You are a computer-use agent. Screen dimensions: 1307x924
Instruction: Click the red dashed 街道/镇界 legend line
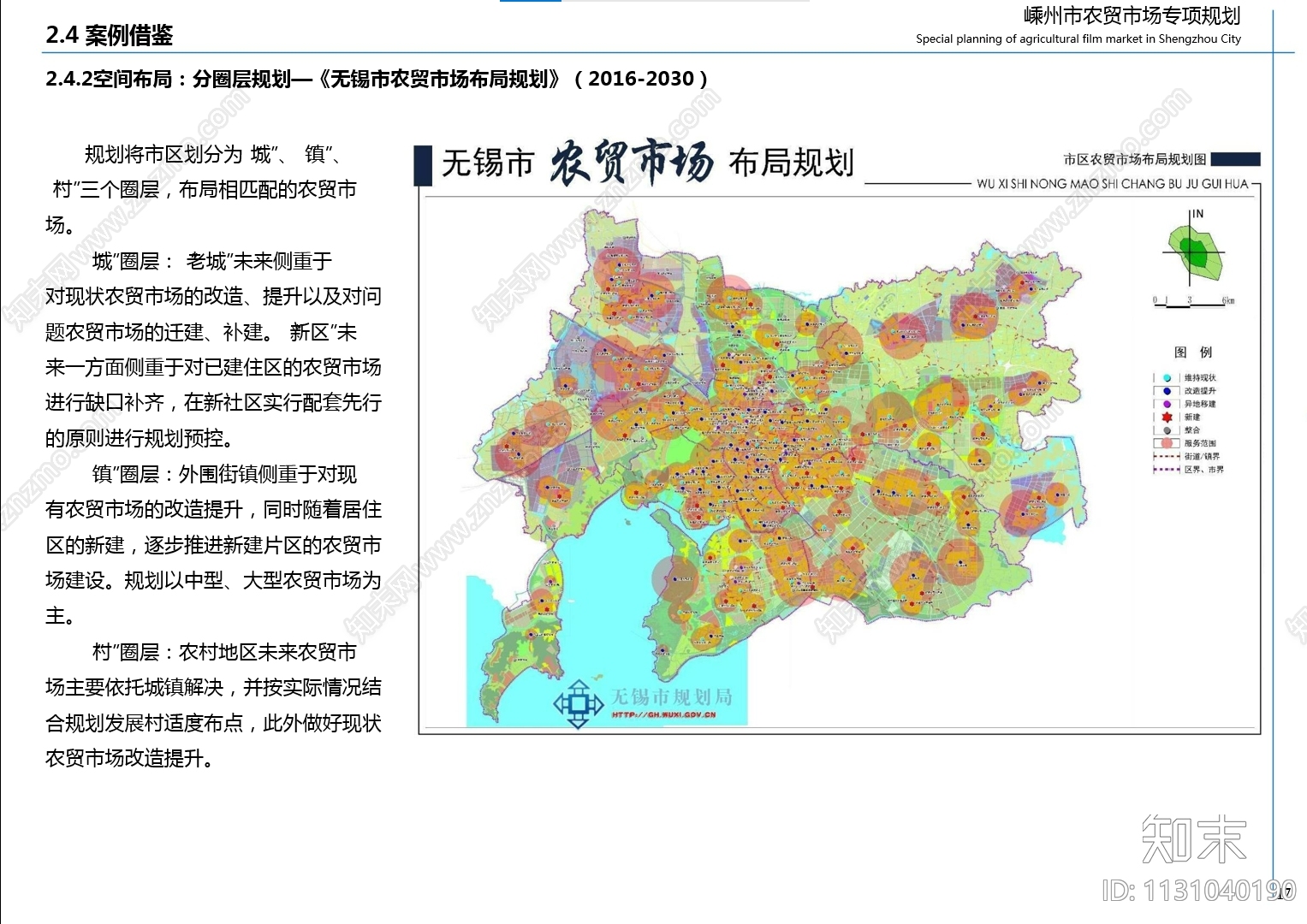1167,456
